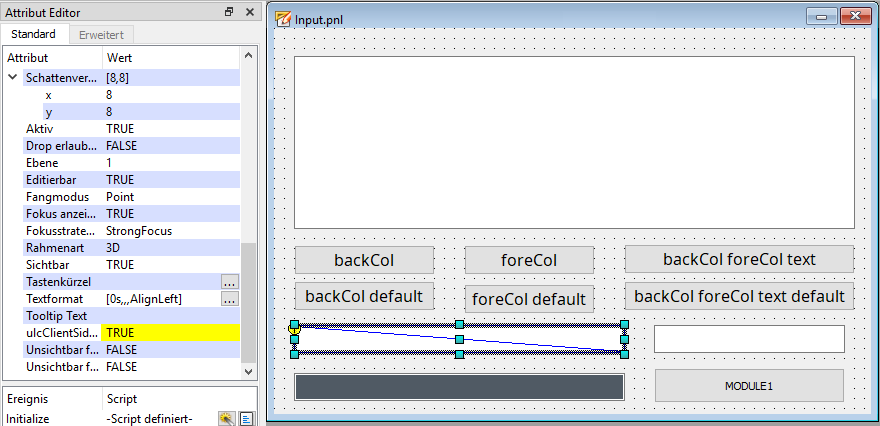
Task: Collapse the Schattenversatz attribute group
Action: pos(13,78)
